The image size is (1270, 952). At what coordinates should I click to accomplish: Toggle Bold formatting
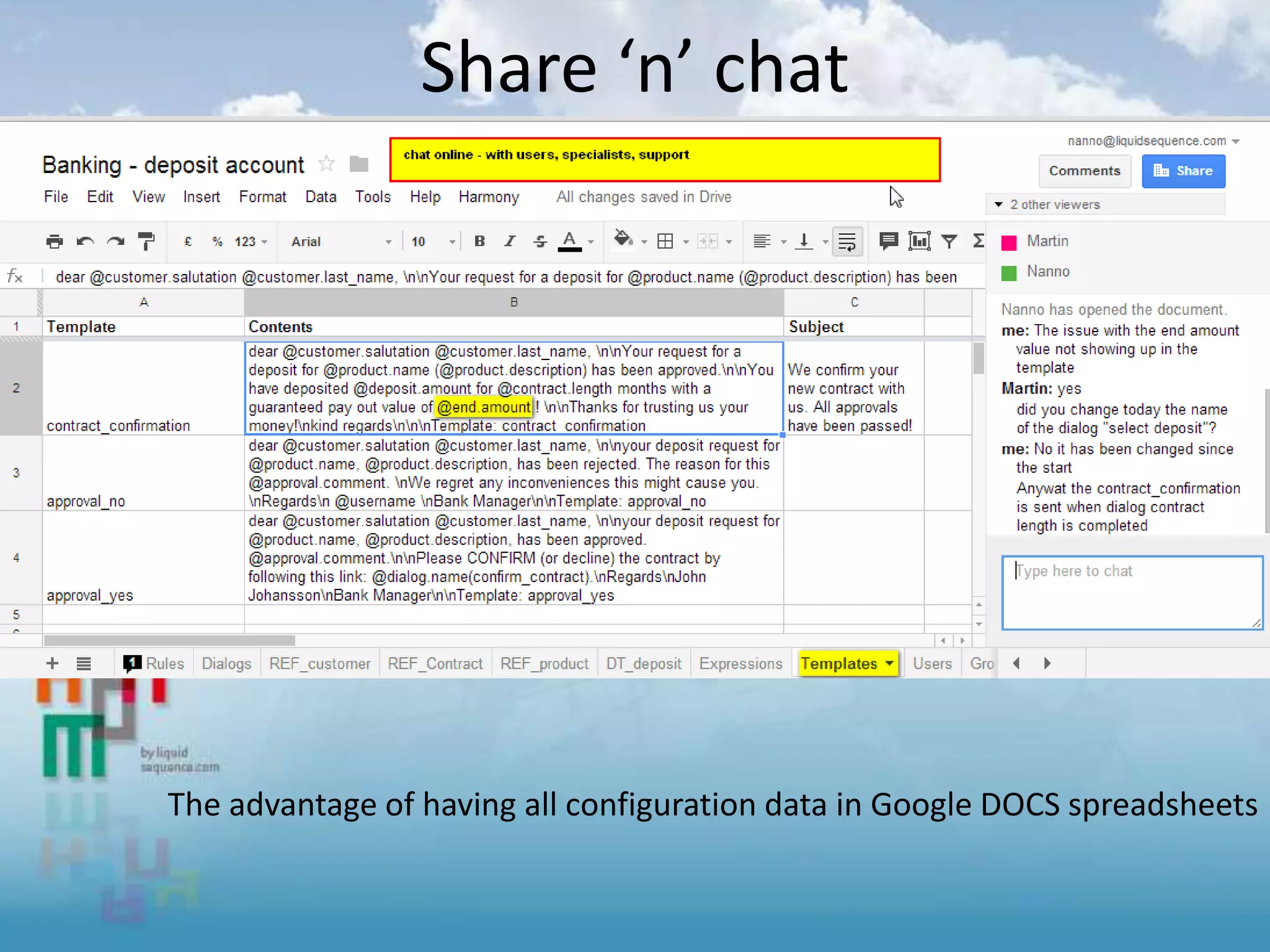pyautogui.click(x=479, y=241)
